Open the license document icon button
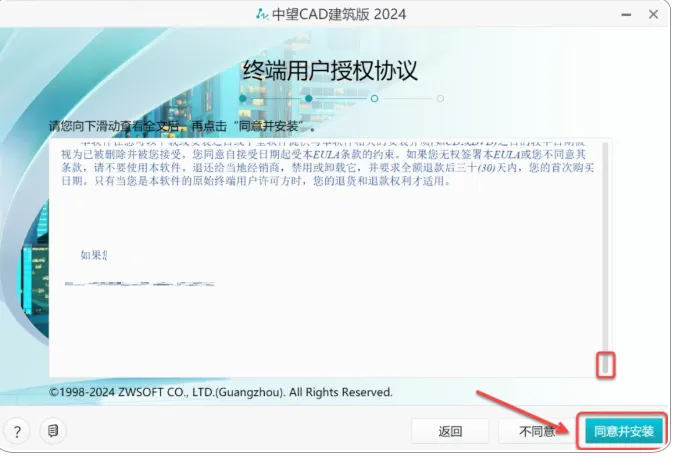Image resolution: width=678 pixels, height=459 pixels. [53, 430]
